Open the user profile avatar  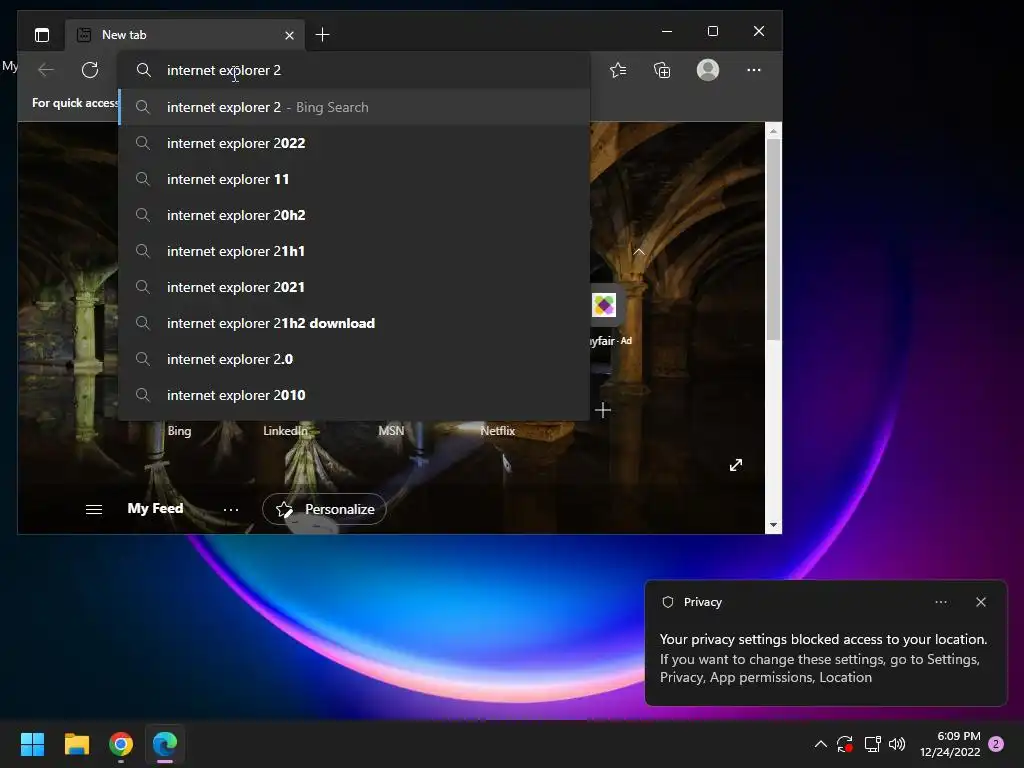708,70
